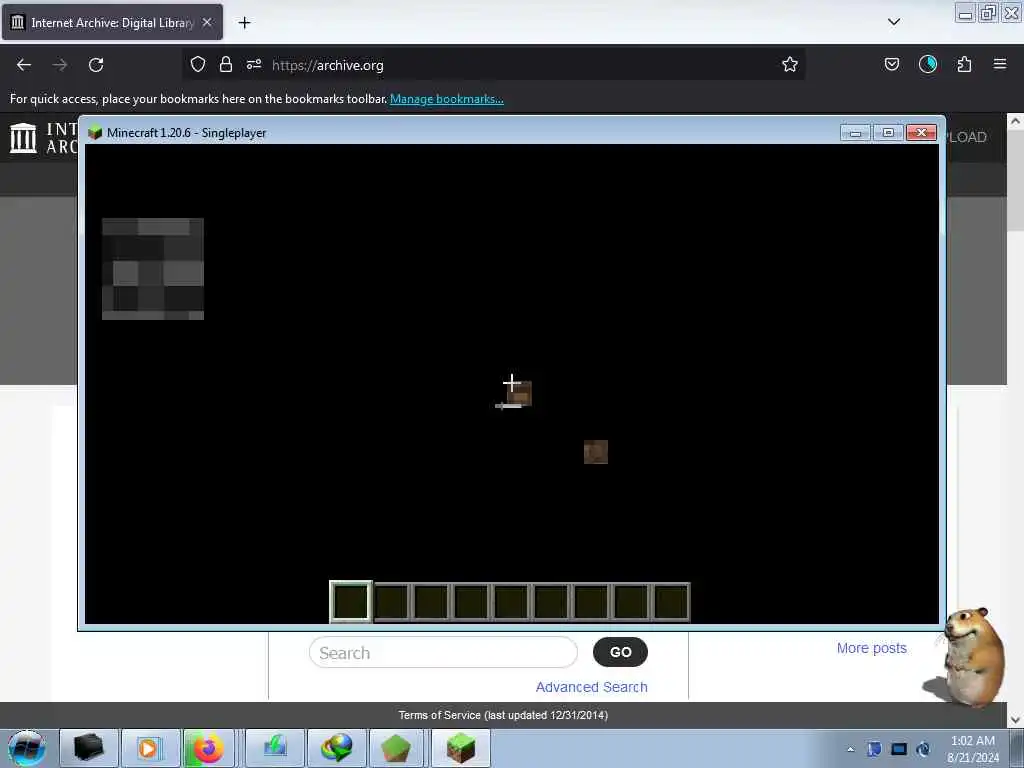Open the media player taskbar icon
This screenshot has width=1024, height=768.
click(x=150, y=748)
